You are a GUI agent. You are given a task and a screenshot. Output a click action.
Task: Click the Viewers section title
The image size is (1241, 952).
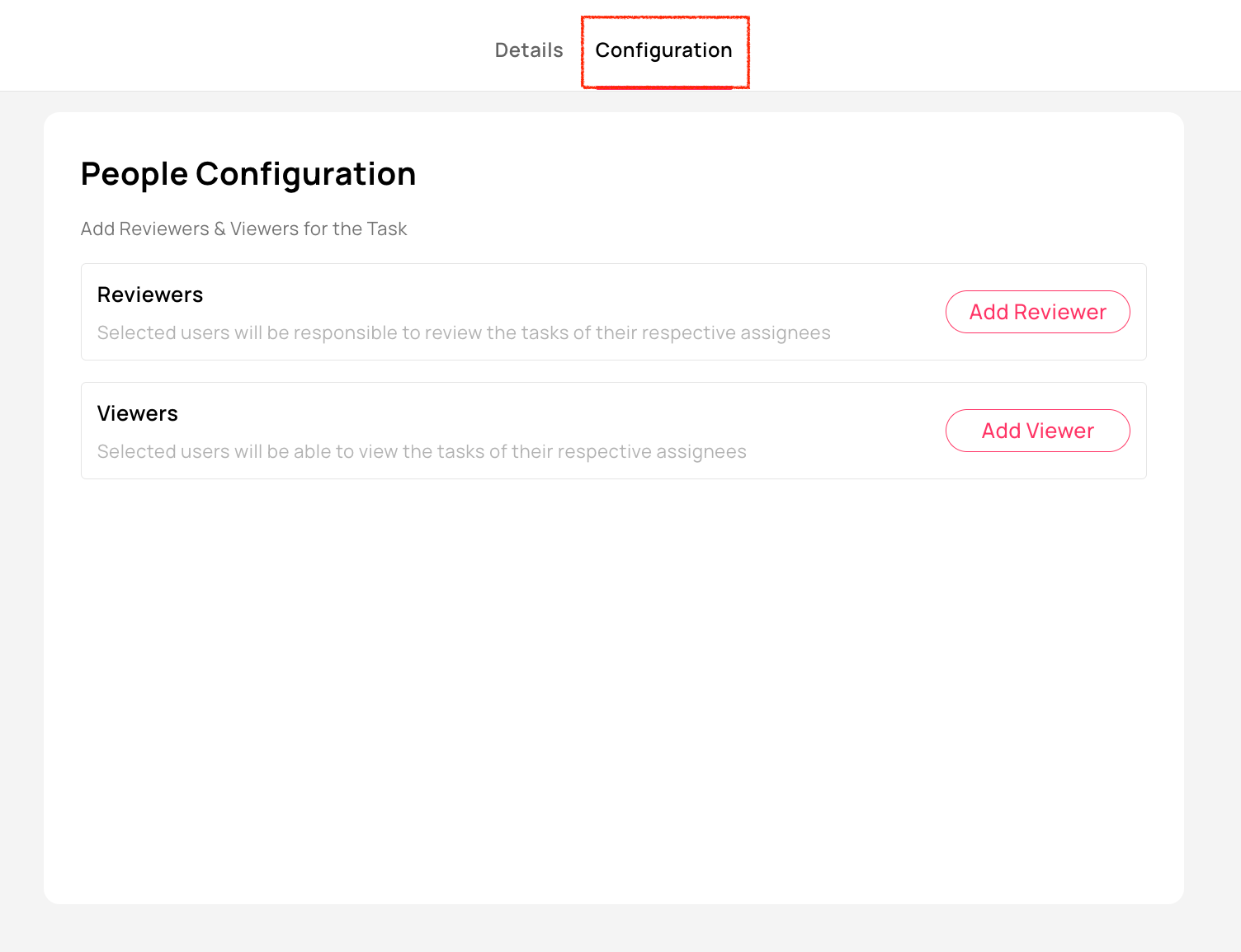(137, 413)
